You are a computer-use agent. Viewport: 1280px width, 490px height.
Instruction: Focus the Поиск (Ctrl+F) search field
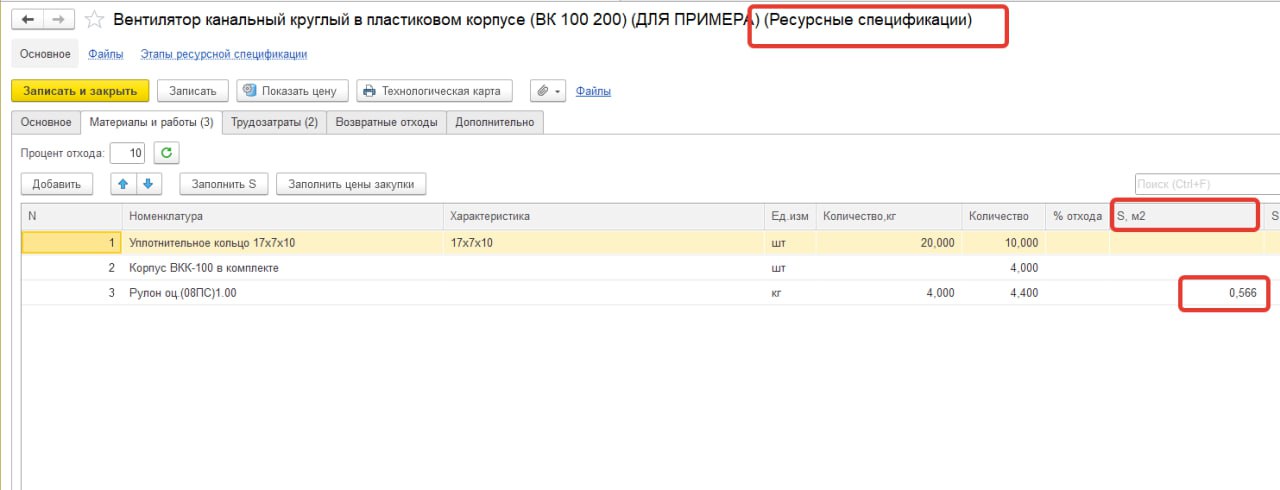point(1207,184)
